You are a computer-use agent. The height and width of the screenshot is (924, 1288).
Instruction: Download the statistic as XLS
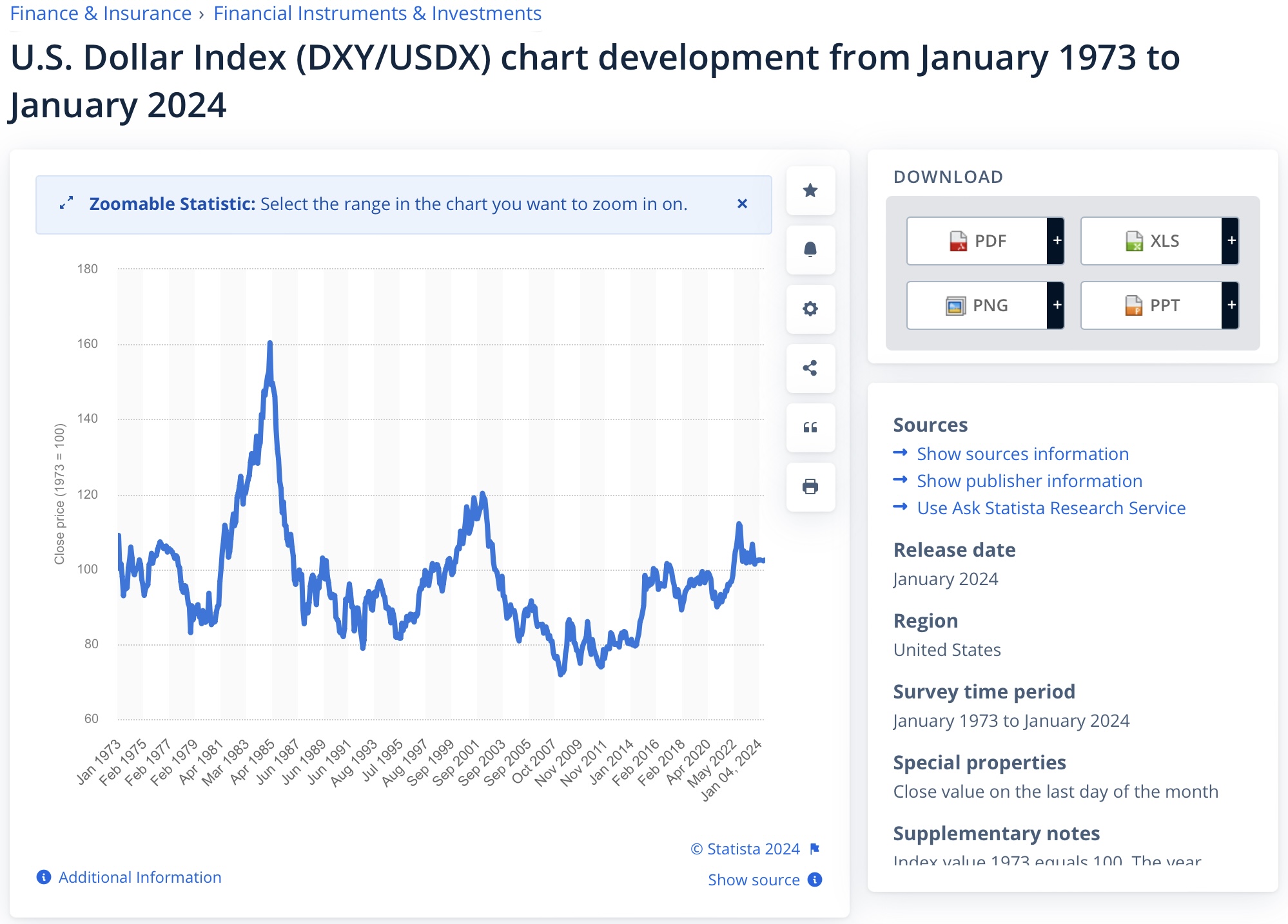coord(1151,241)
